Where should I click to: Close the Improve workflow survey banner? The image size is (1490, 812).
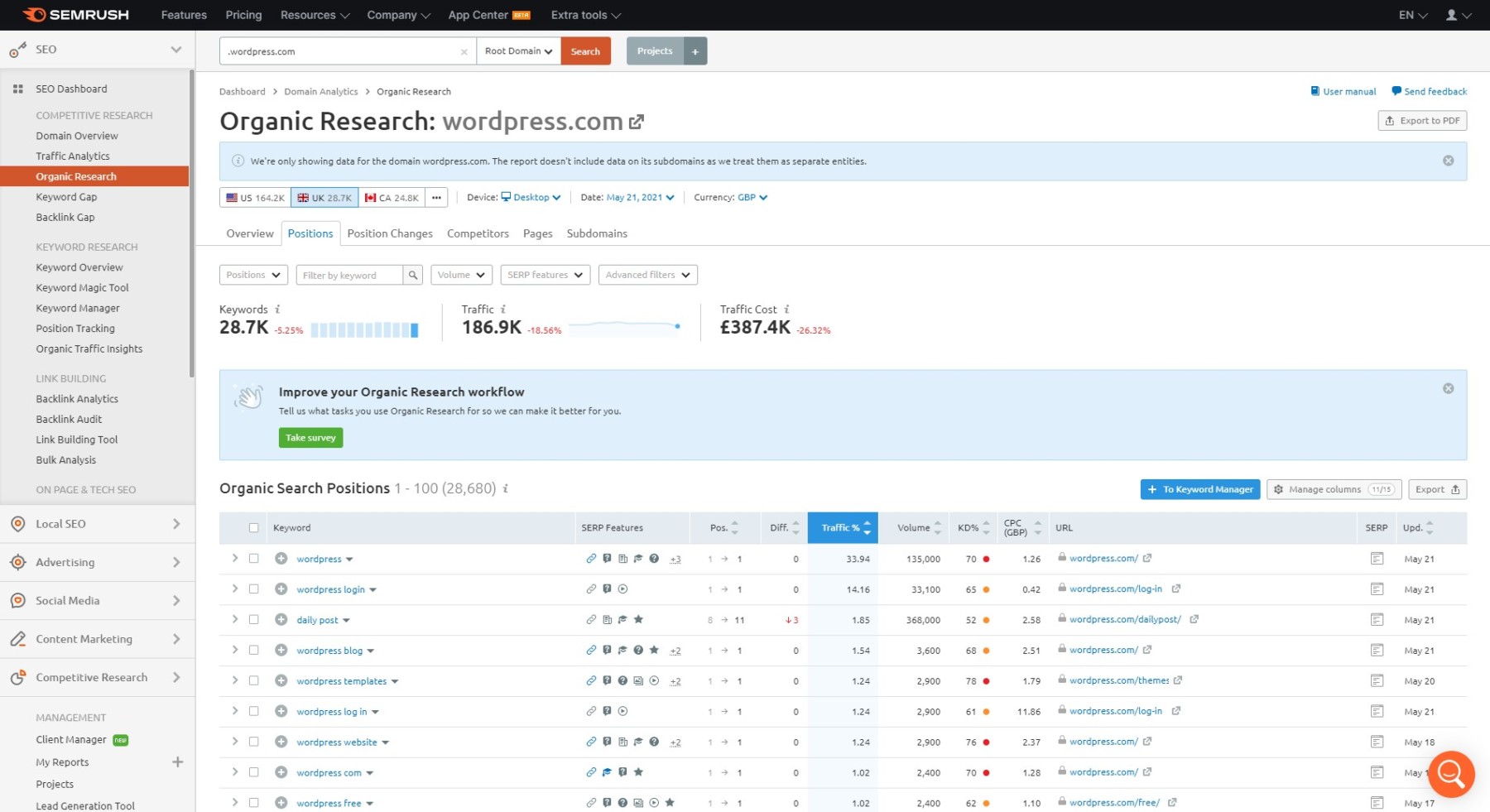click(x=1448, y=388)
